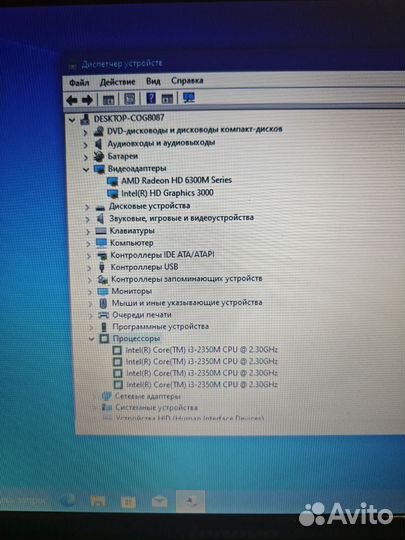Click the Мониторы display icon
Viewport: 405px width, 540px height.
pos(103,291)
